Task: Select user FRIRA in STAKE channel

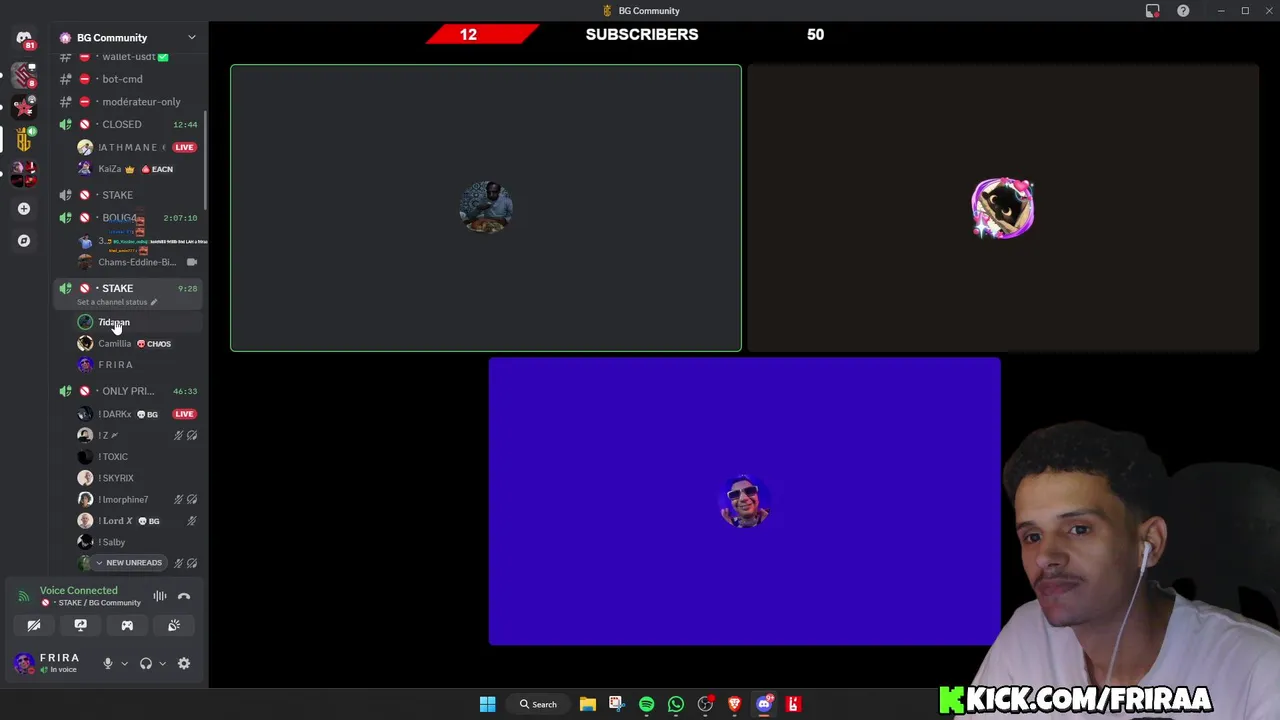Action: click(x=137, y=365)
